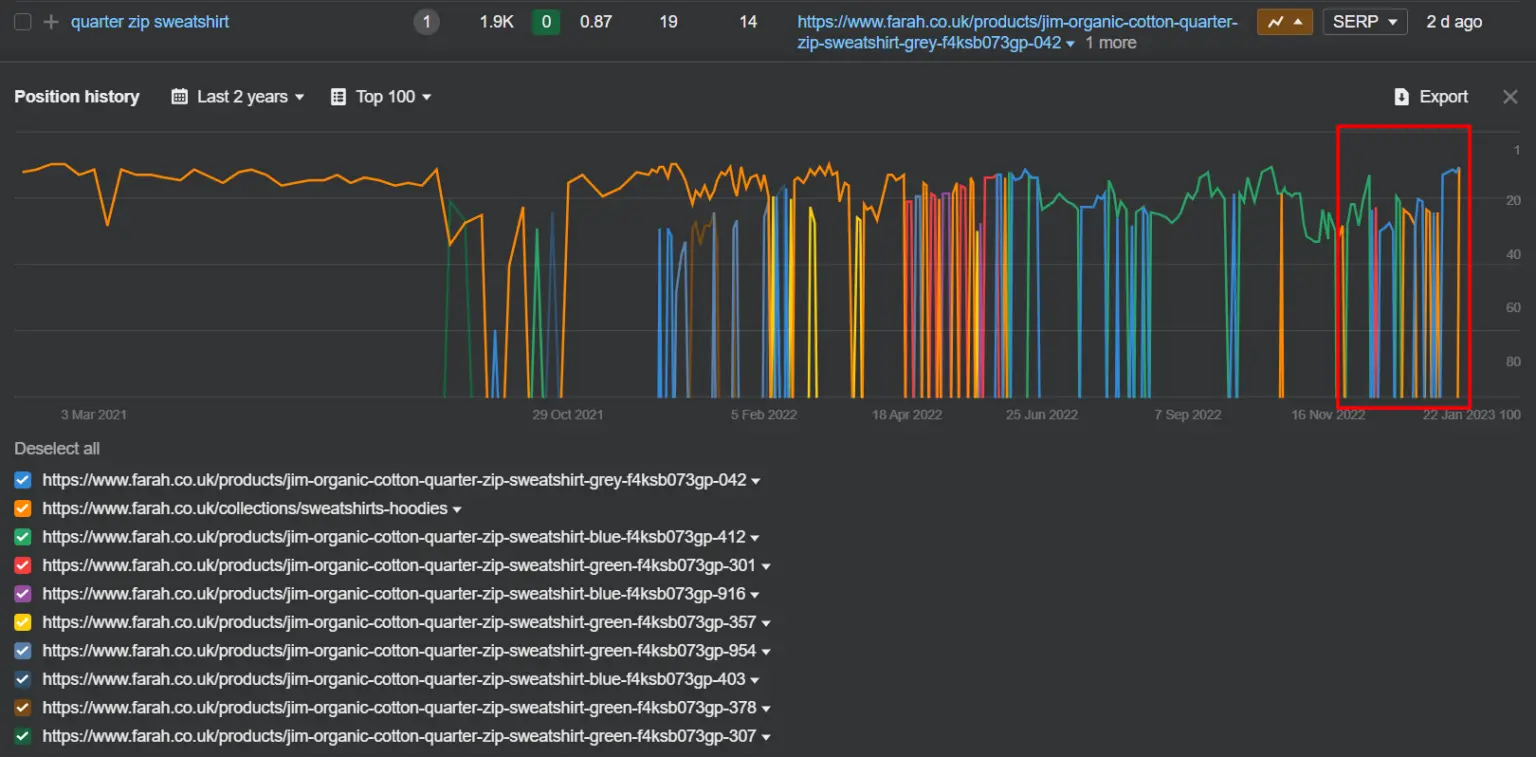The width and height of the screenshot is (1536, 757).
Task: Click the 3 Mar 2021 axis date
Action: pyautogui.click(x=94, y=414)
